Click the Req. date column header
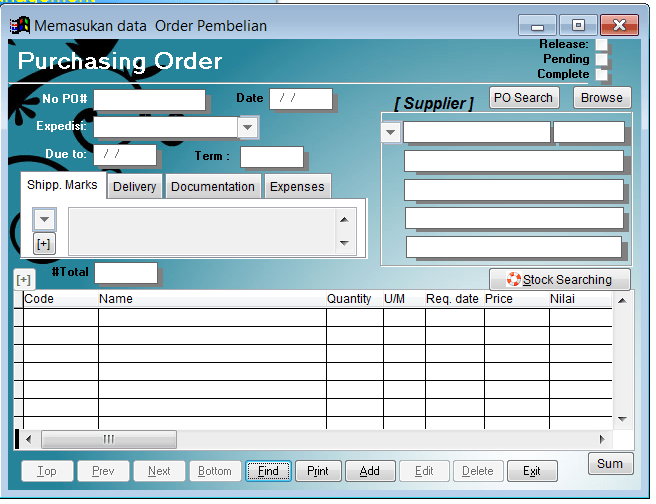 (x=455, y=299)
